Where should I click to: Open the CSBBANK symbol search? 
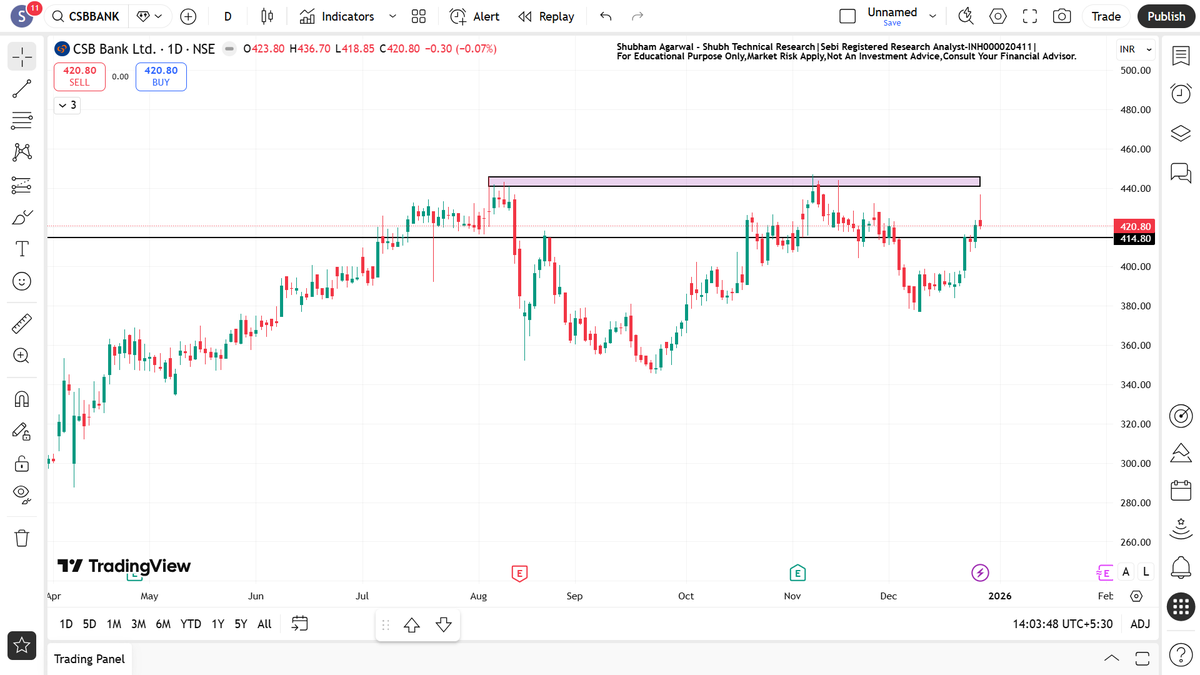pyautogui.click(x=86, y=16)
